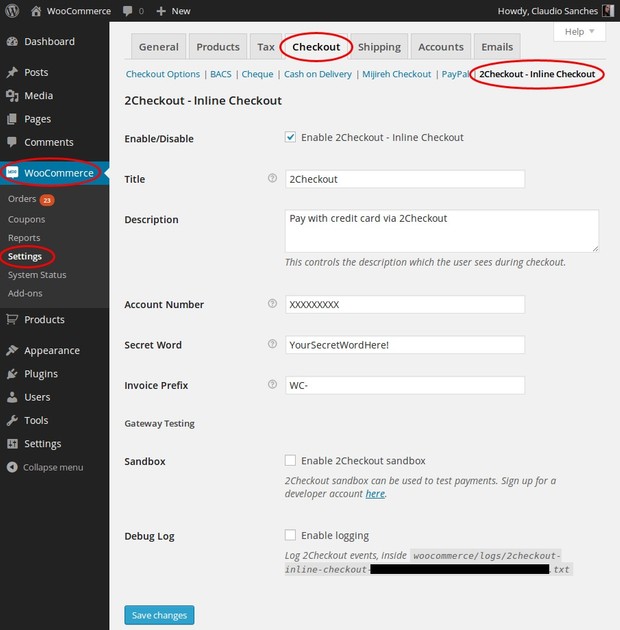Click the Media icon in the sidebar
620x630 pixels.
pos(12,96)
